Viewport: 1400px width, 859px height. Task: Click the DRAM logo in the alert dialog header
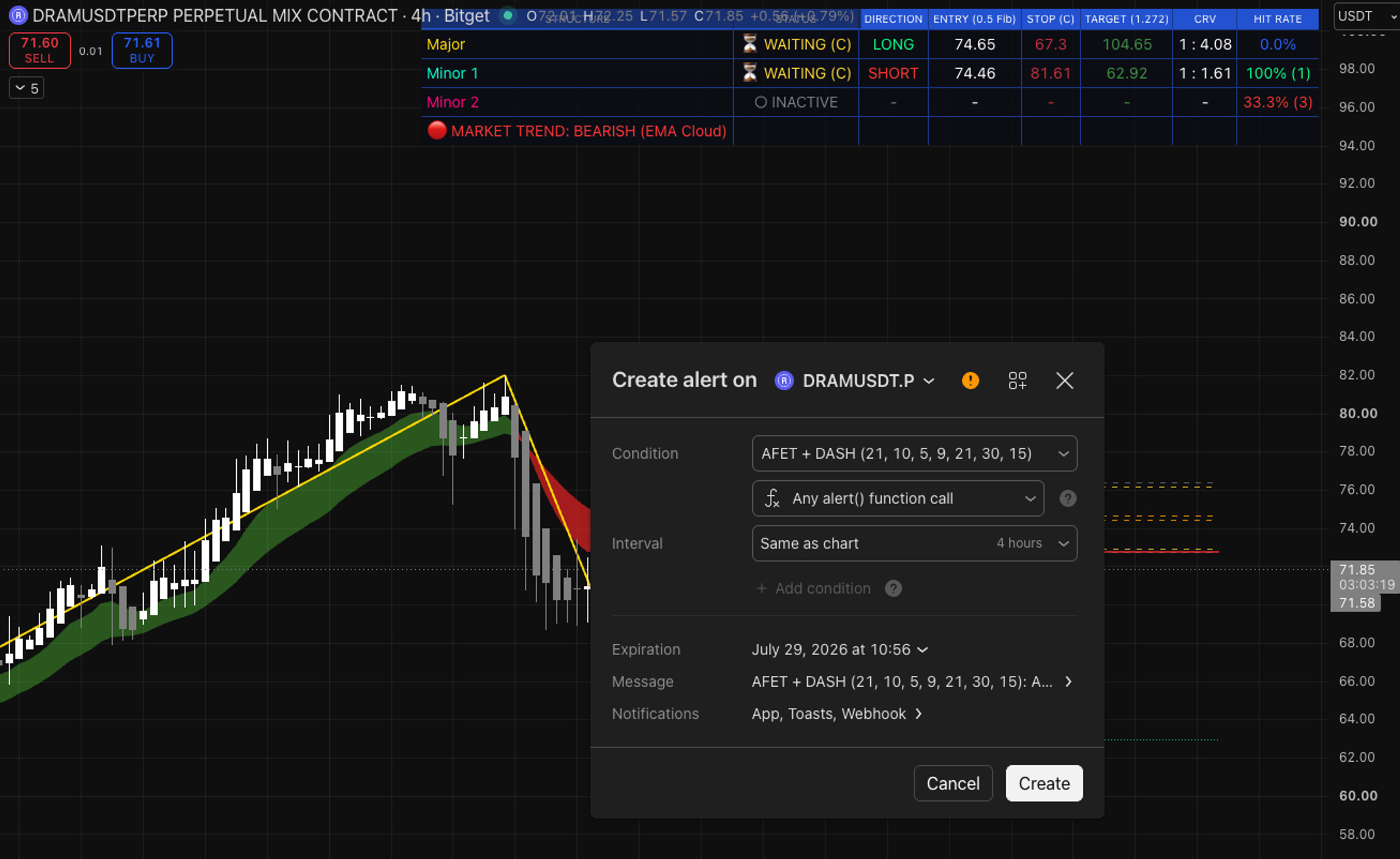click(x=784, y=381)
